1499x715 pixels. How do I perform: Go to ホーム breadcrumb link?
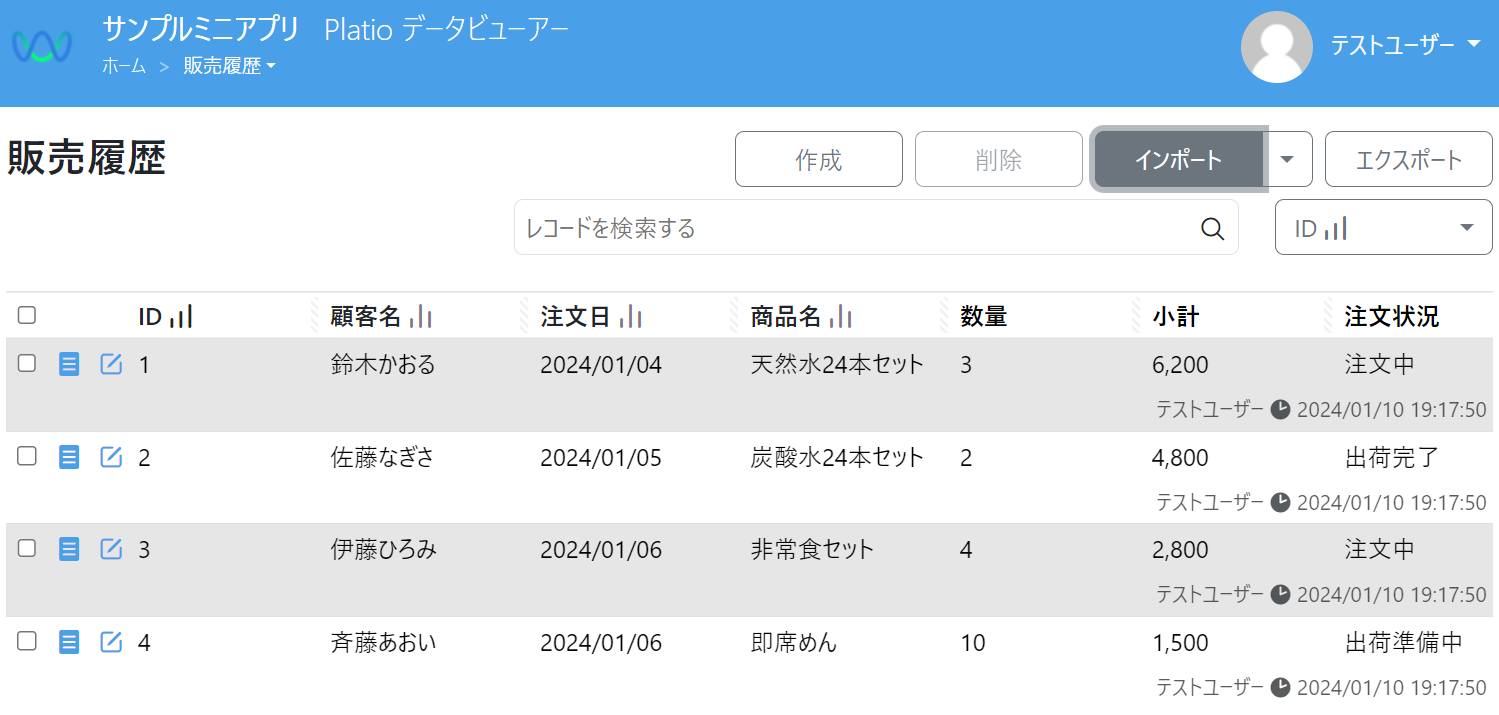pyautogui.click(x=124, y=67)
